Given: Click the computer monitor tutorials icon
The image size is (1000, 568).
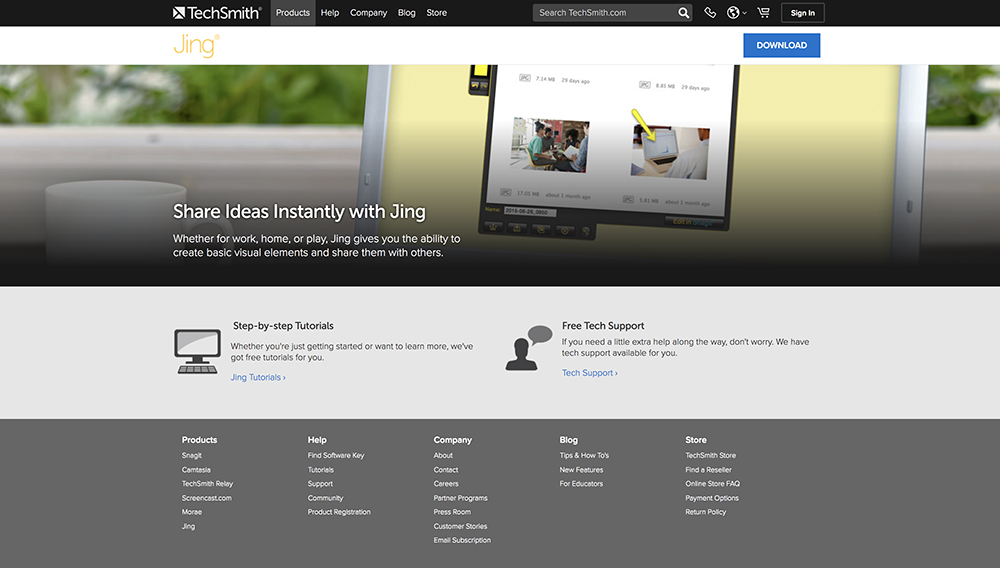Looking at the screenshot, I should pyautogui.click(x=198, y=351).
